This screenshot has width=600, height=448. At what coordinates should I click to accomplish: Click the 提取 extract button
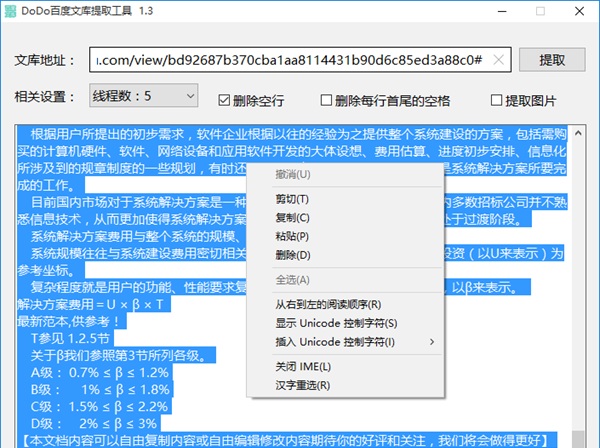click(552, 60)
